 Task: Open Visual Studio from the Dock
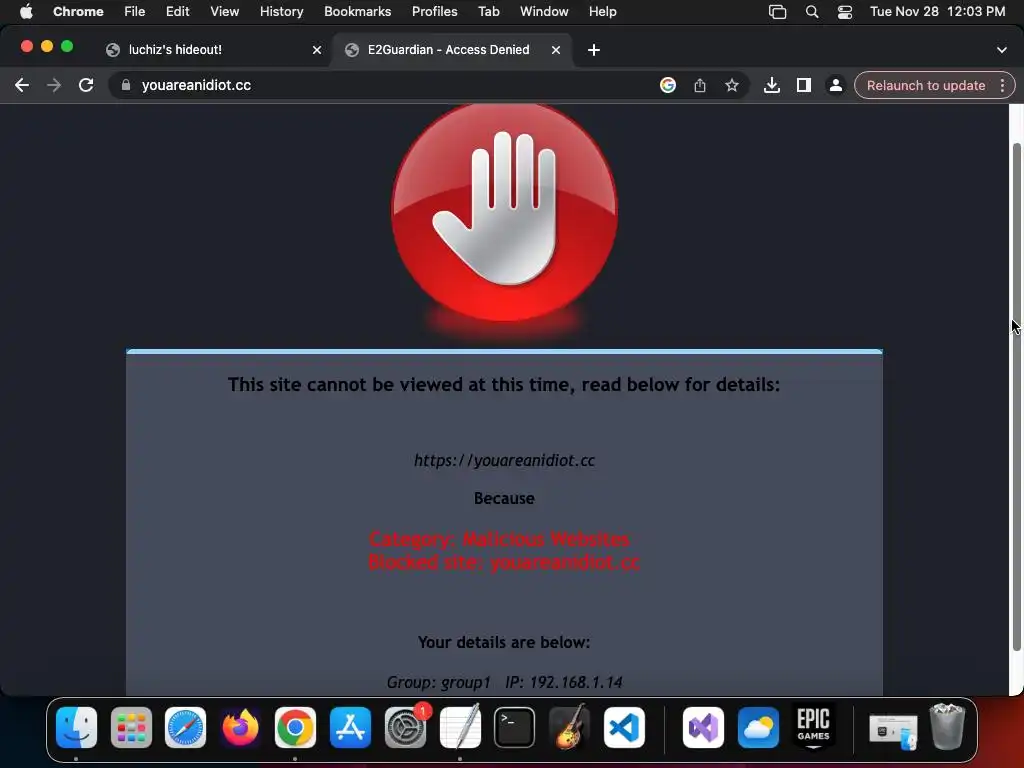(x=703, y=728)
